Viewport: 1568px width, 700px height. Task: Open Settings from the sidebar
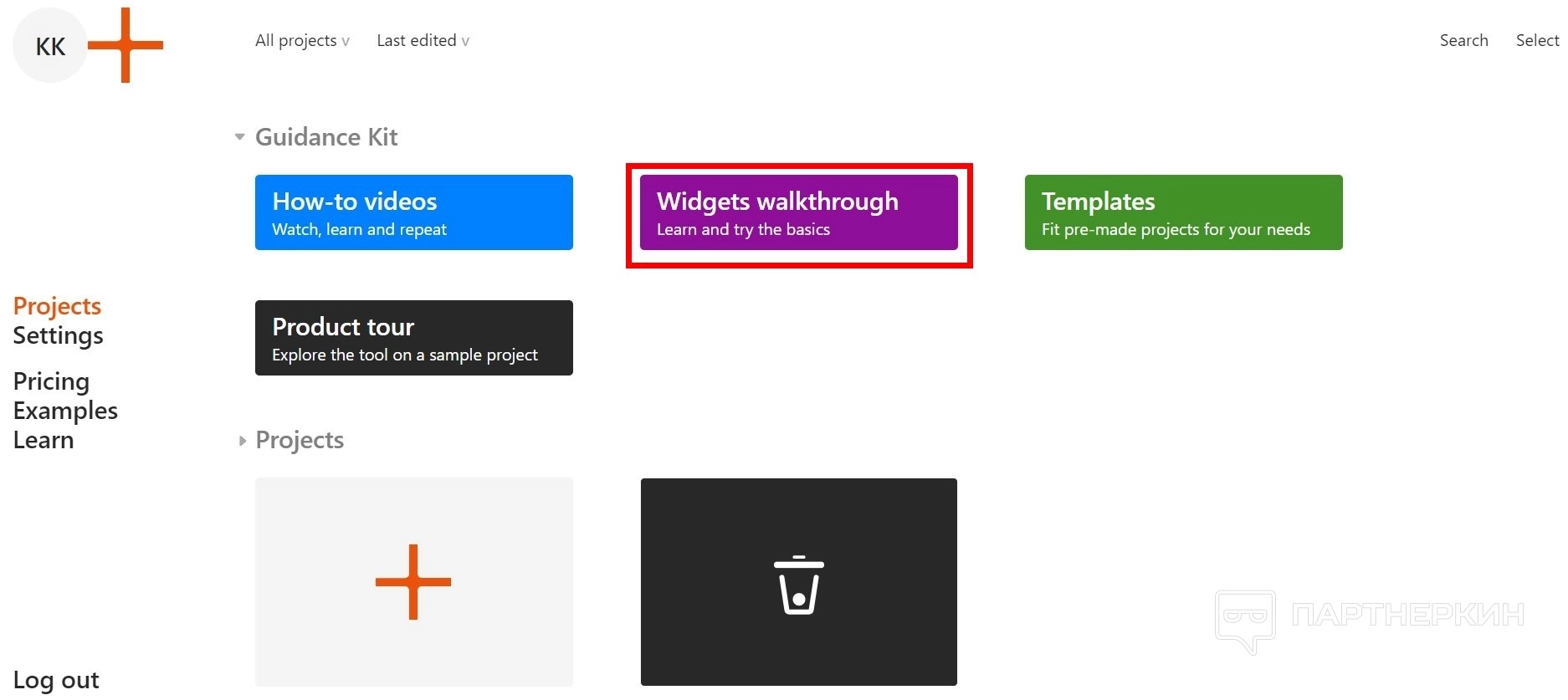58,335
